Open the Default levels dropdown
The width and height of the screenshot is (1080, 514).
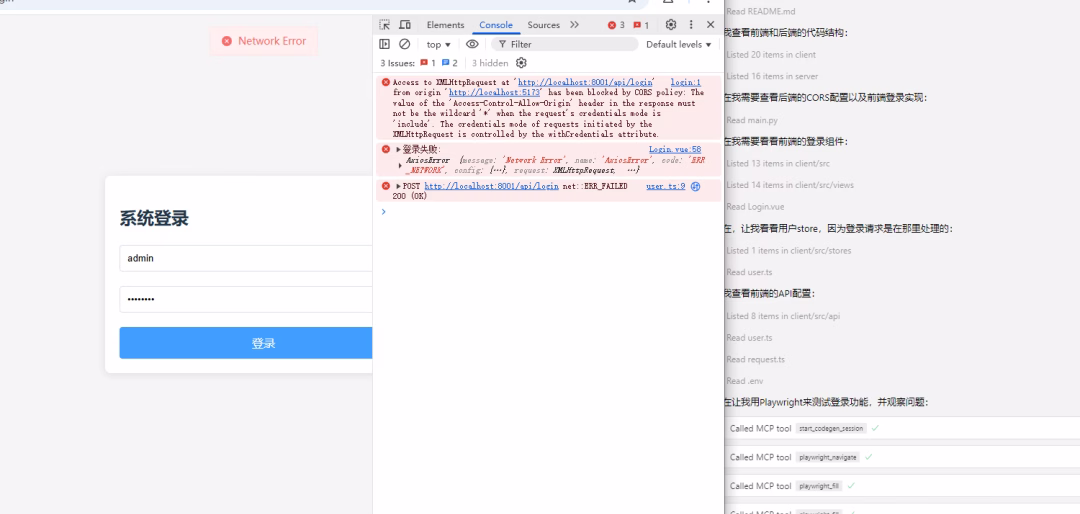pos(679,44)
